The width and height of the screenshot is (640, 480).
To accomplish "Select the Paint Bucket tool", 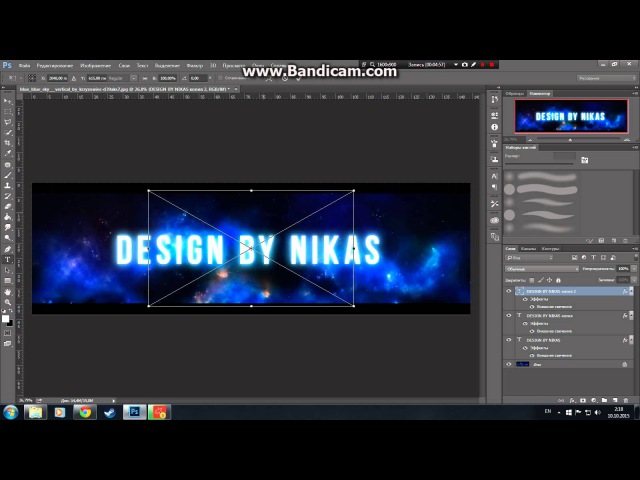I will tap(7, 217).
